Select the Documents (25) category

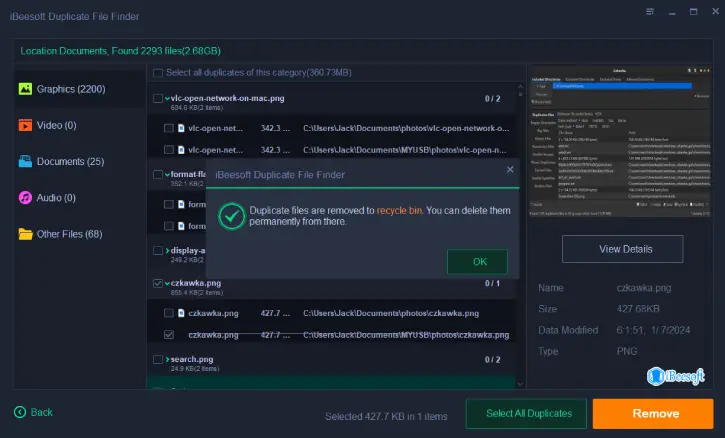80,161
